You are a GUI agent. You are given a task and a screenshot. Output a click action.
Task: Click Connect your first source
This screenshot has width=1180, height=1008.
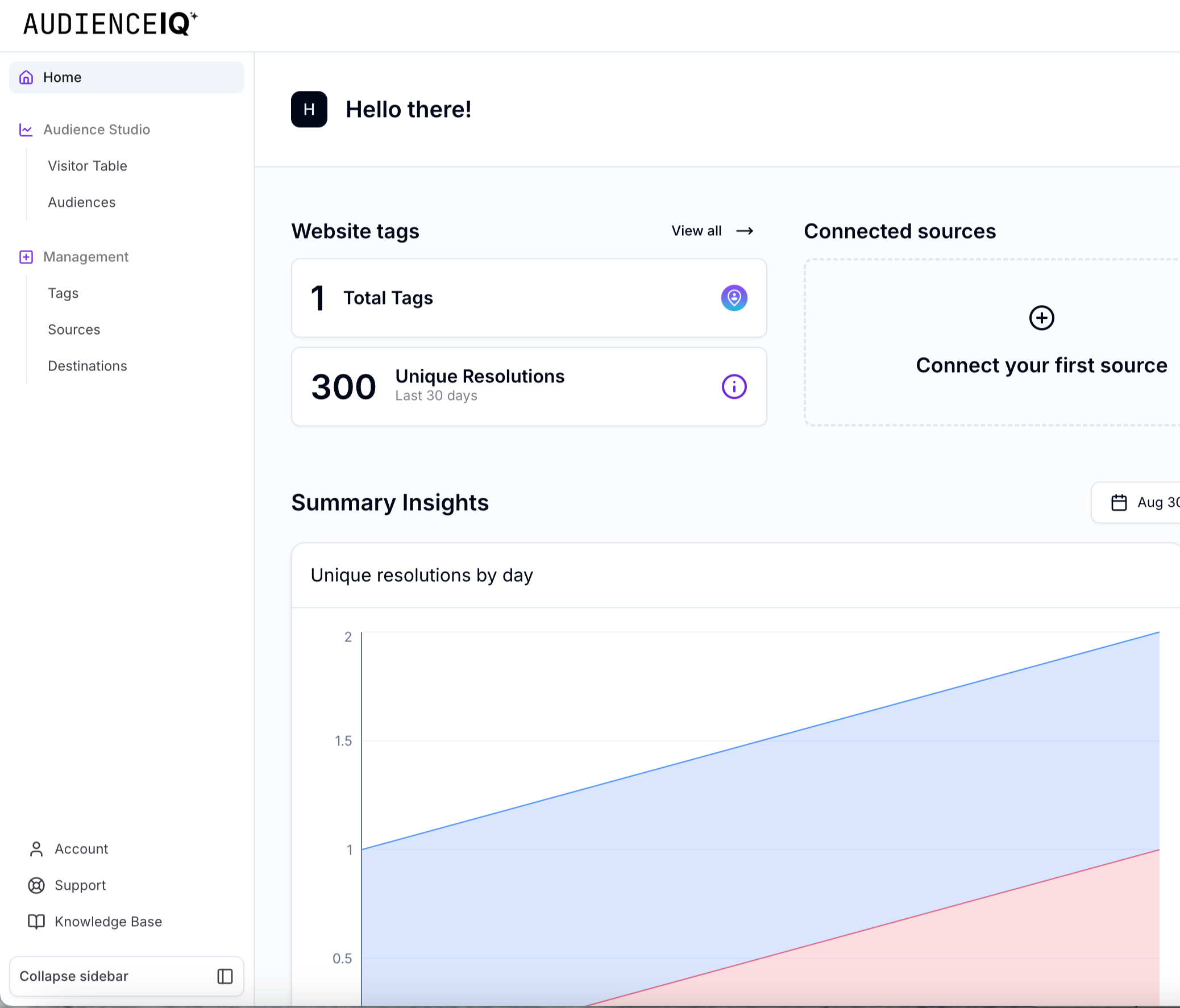pos(1041,365)
